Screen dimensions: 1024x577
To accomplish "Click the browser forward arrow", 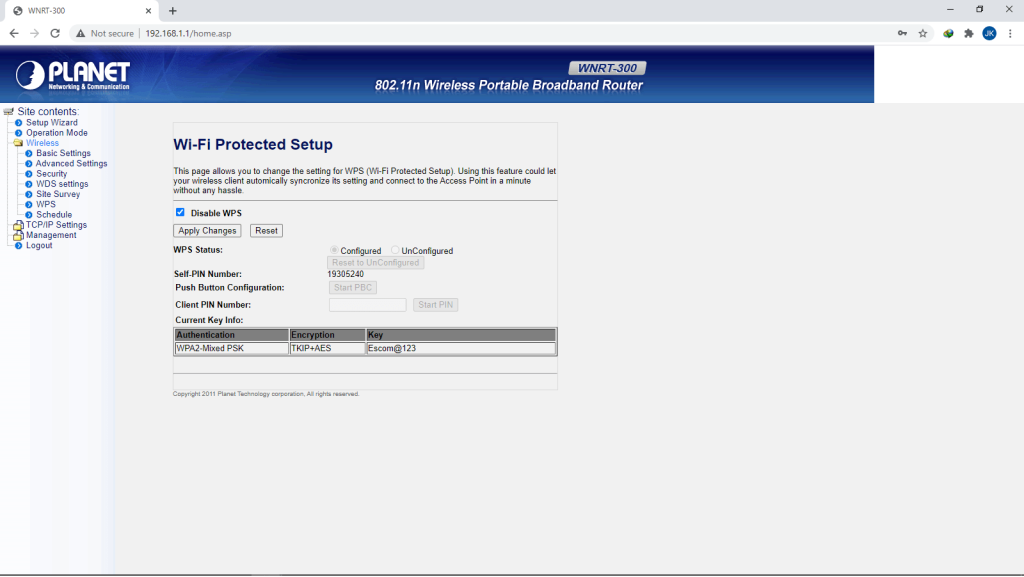I will tap(34, 33).
